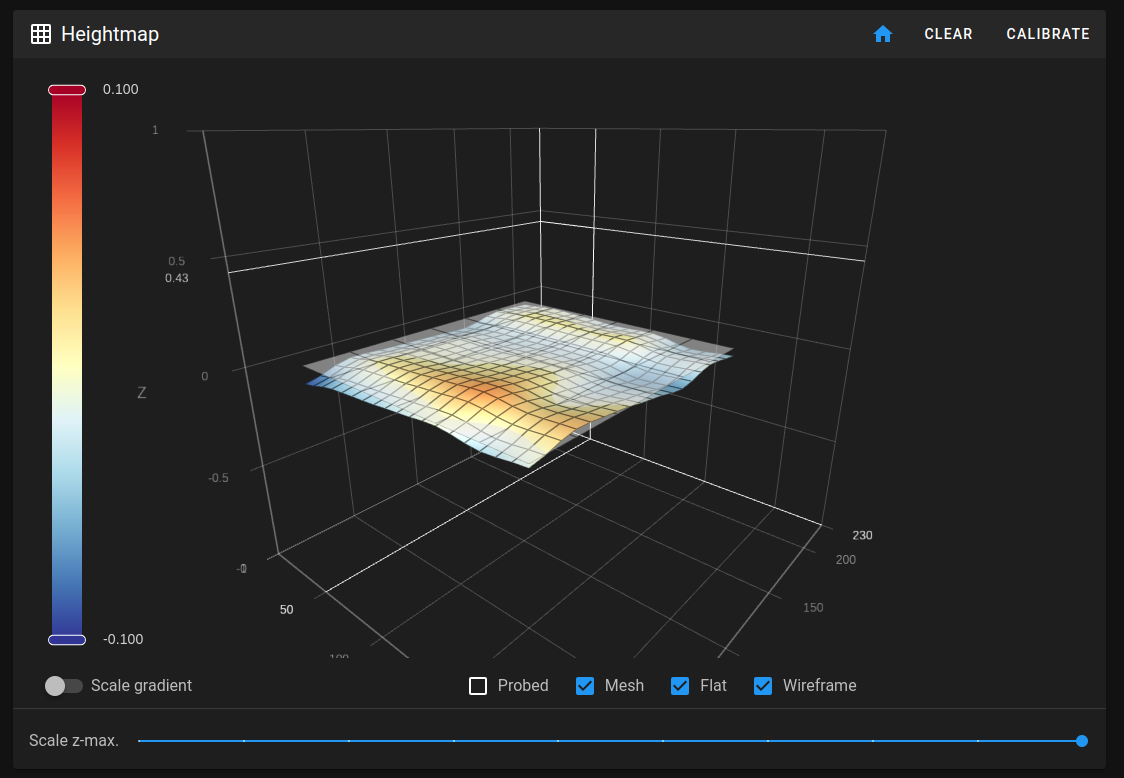
Task: Click the blue lower gradient handle at -0.100
Action: click(67, 640)
